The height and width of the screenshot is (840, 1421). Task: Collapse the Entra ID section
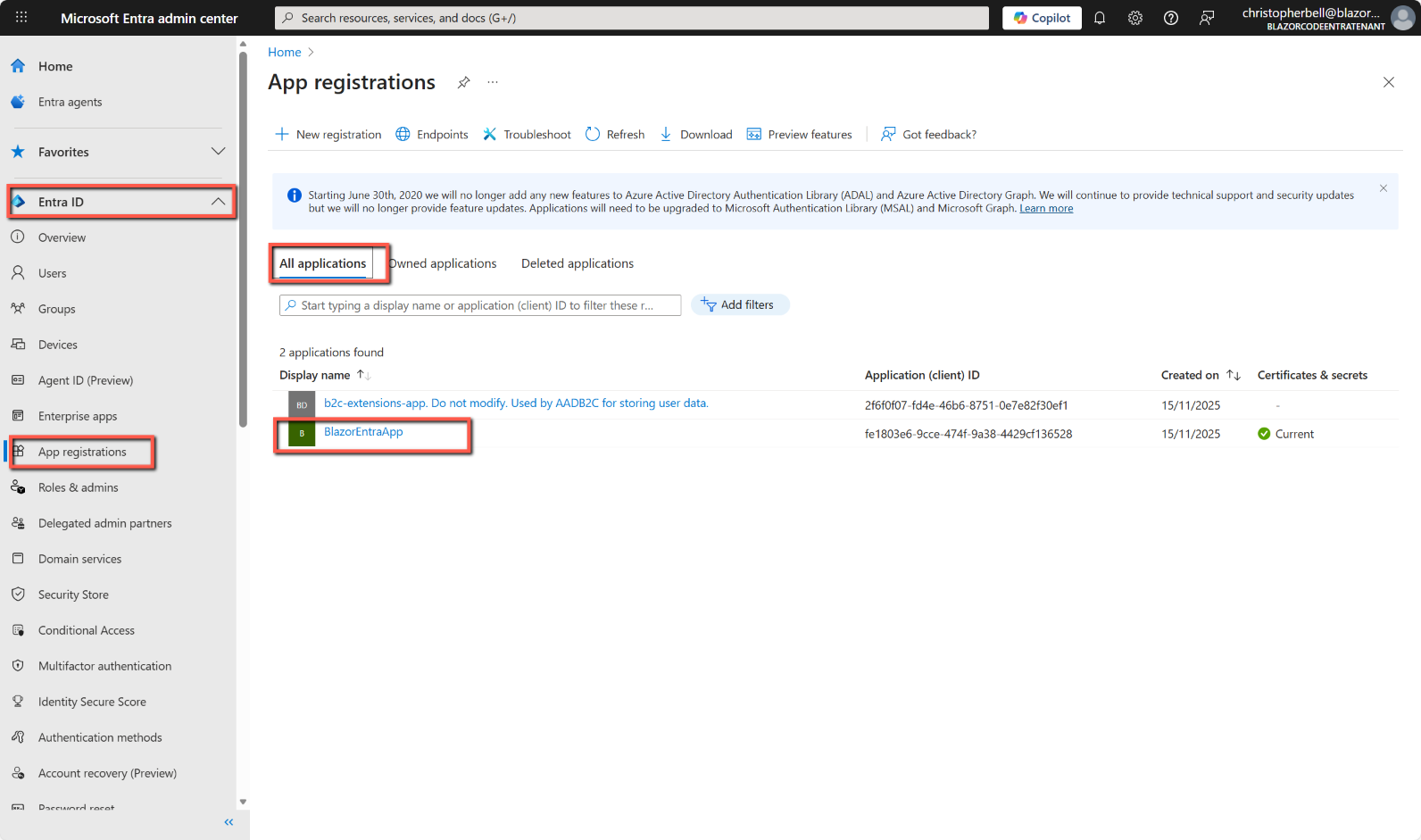click(218, 202)
